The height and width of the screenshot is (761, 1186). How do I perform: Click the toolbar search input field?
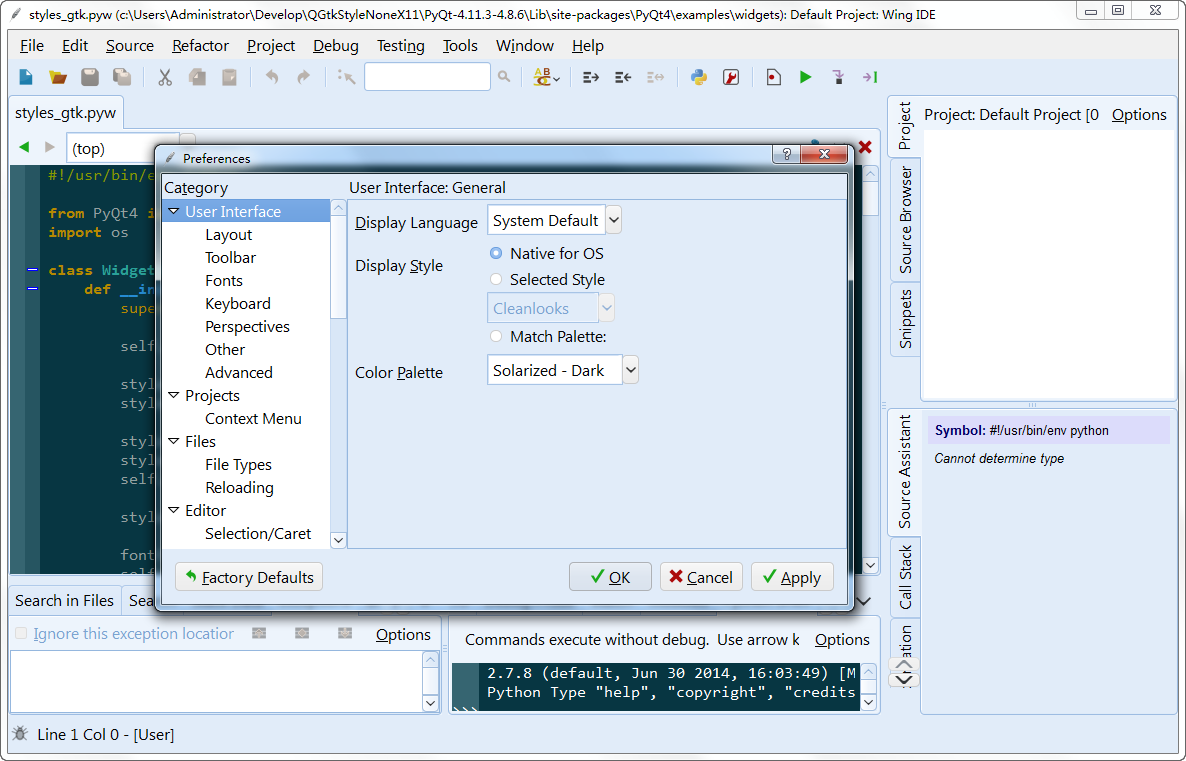(x=427, y=77)
